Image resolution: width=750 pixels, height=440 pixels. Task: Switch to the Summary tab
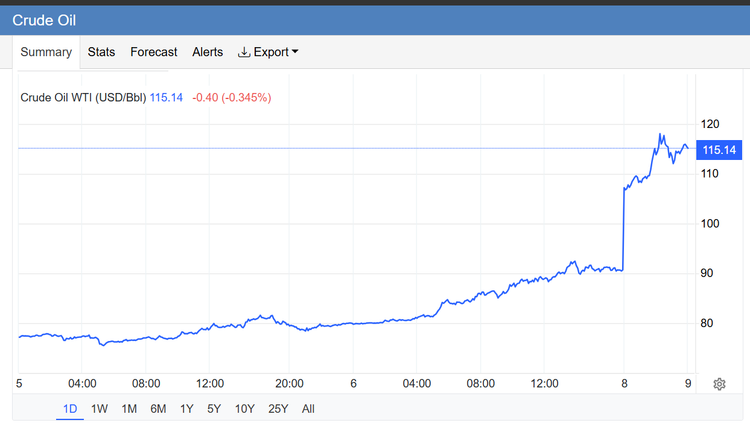click(x=46, y=52)
